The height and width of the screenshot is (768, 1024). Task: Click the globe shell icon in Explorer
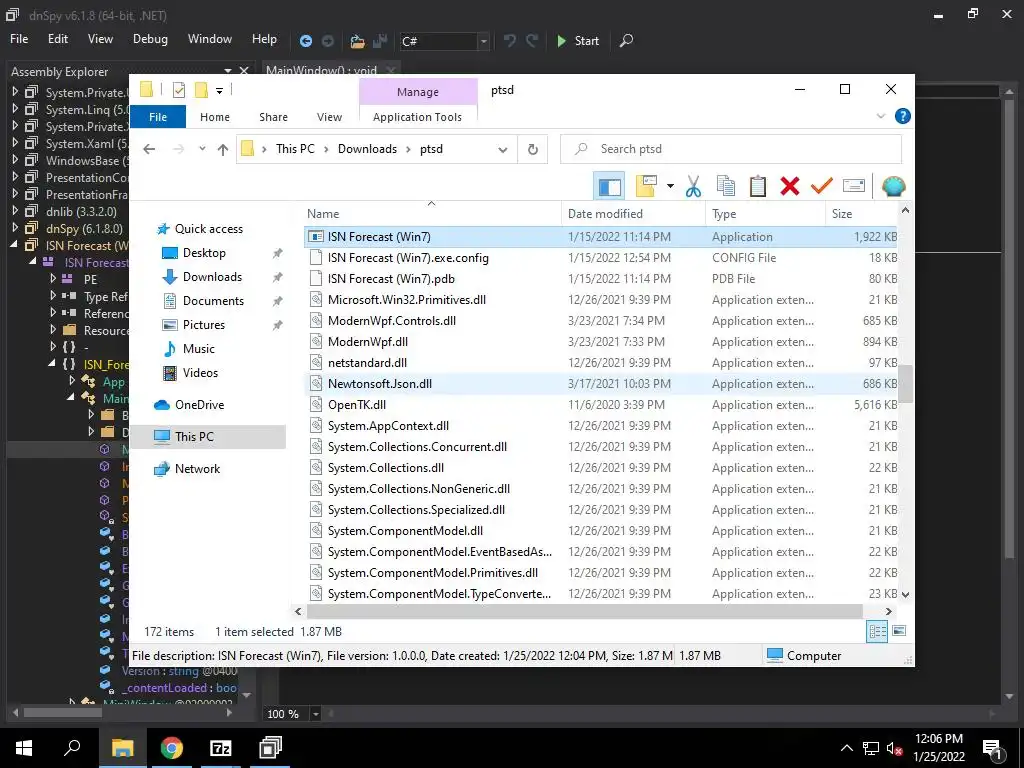pyautogui.click(x=893, y=186)
